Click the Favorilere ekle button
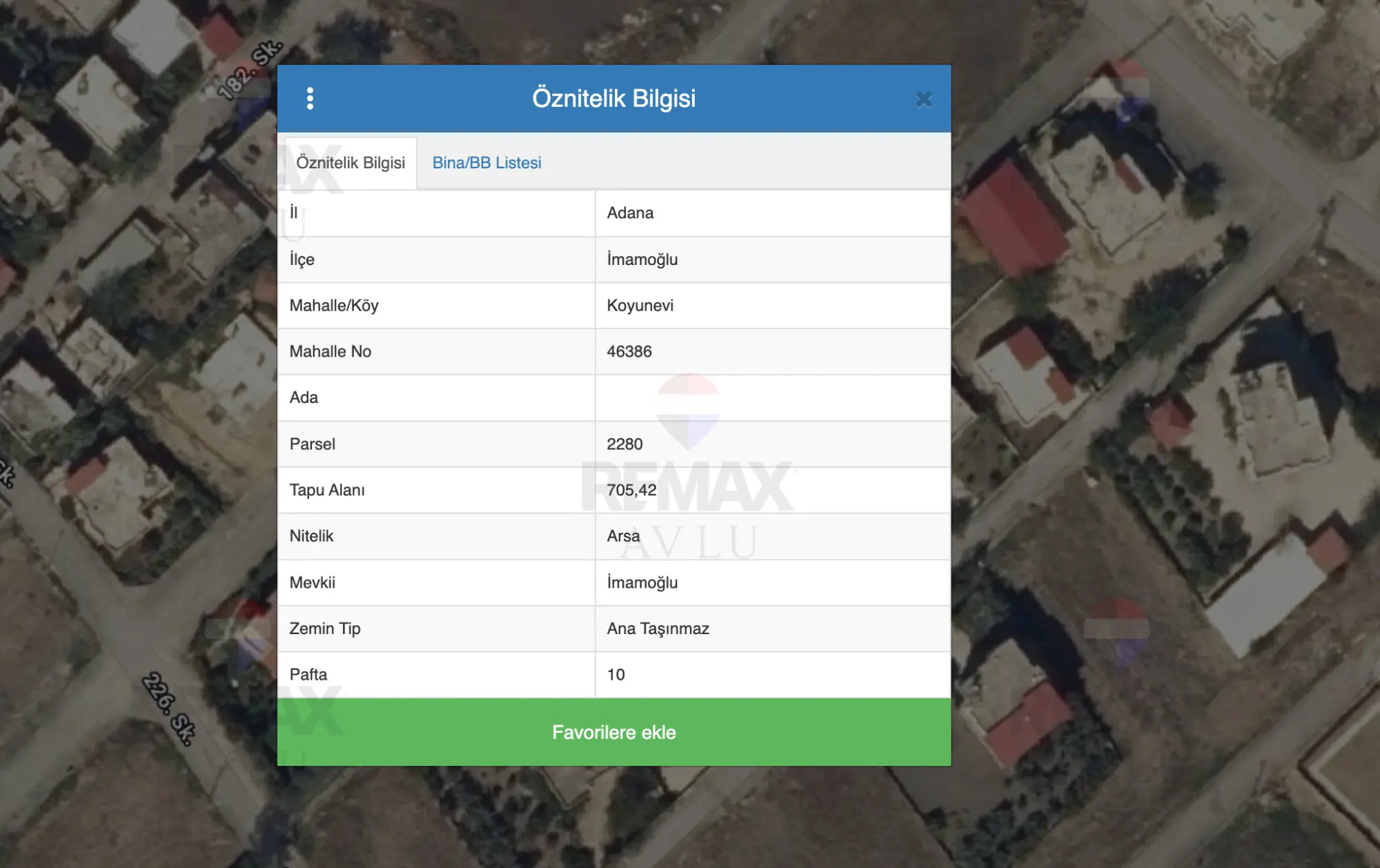This screenshot has width=1380, height=868. 614,732
